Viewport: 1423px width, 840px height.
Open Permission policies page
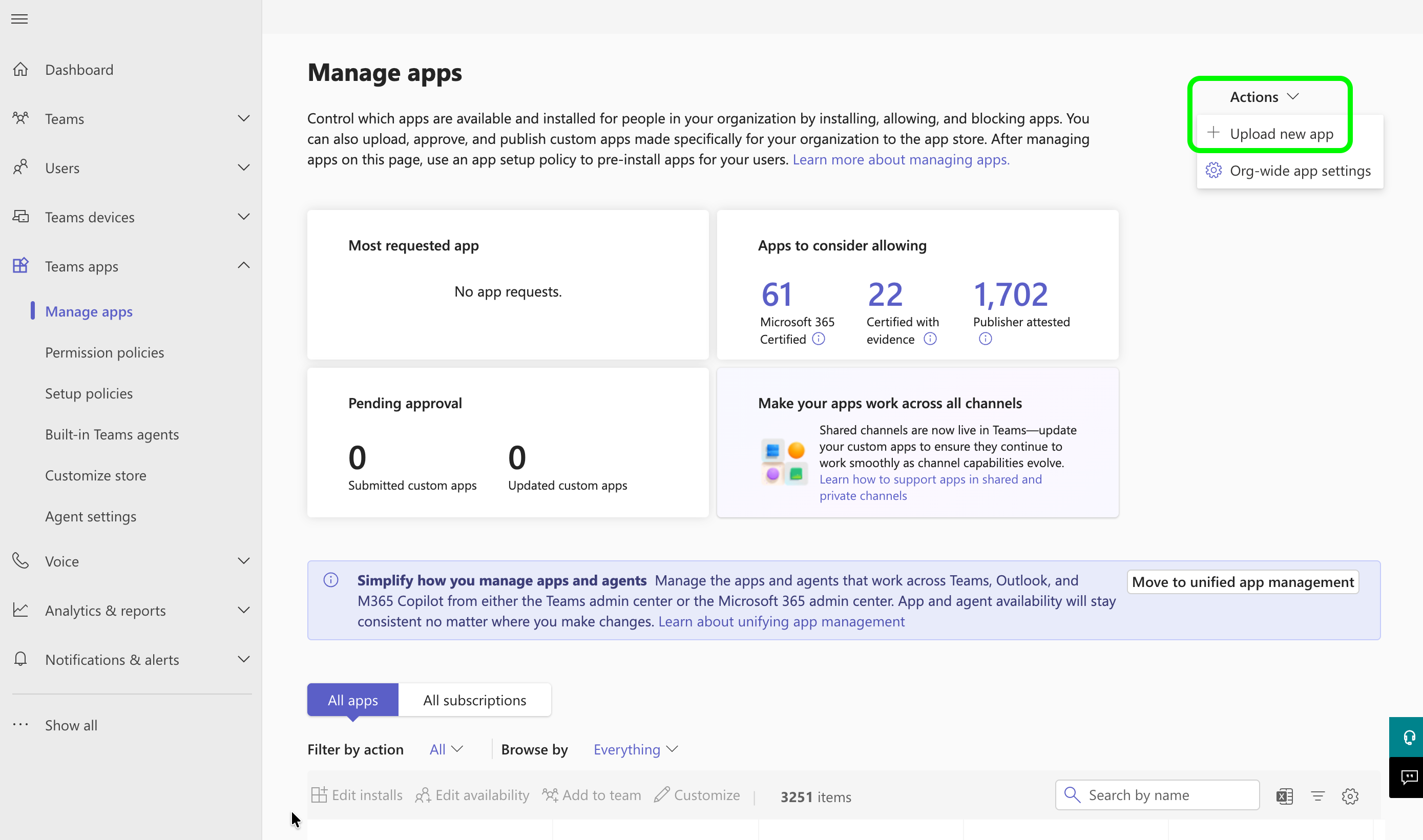[104, 352]
